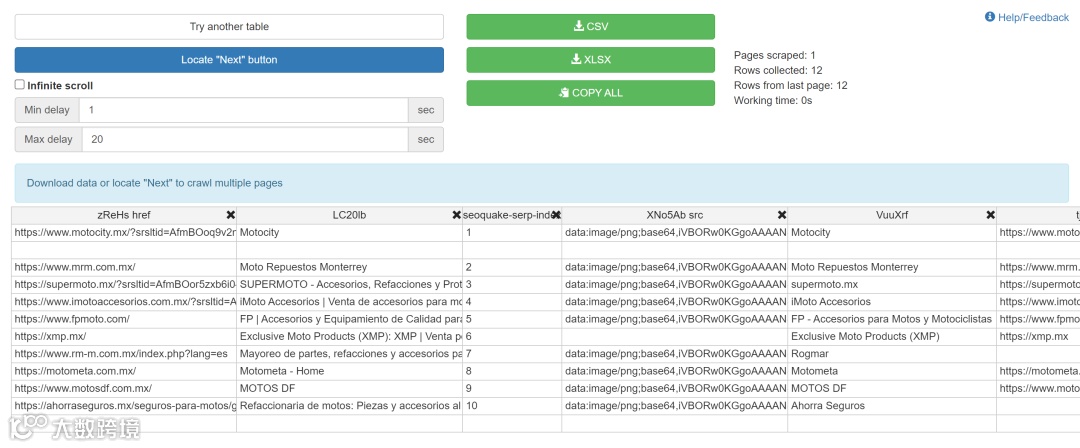This screenshot has height=448, width=1080.
Task: Remove the zReHs href column
Action: pyautogui.click(x=231, y=215)
